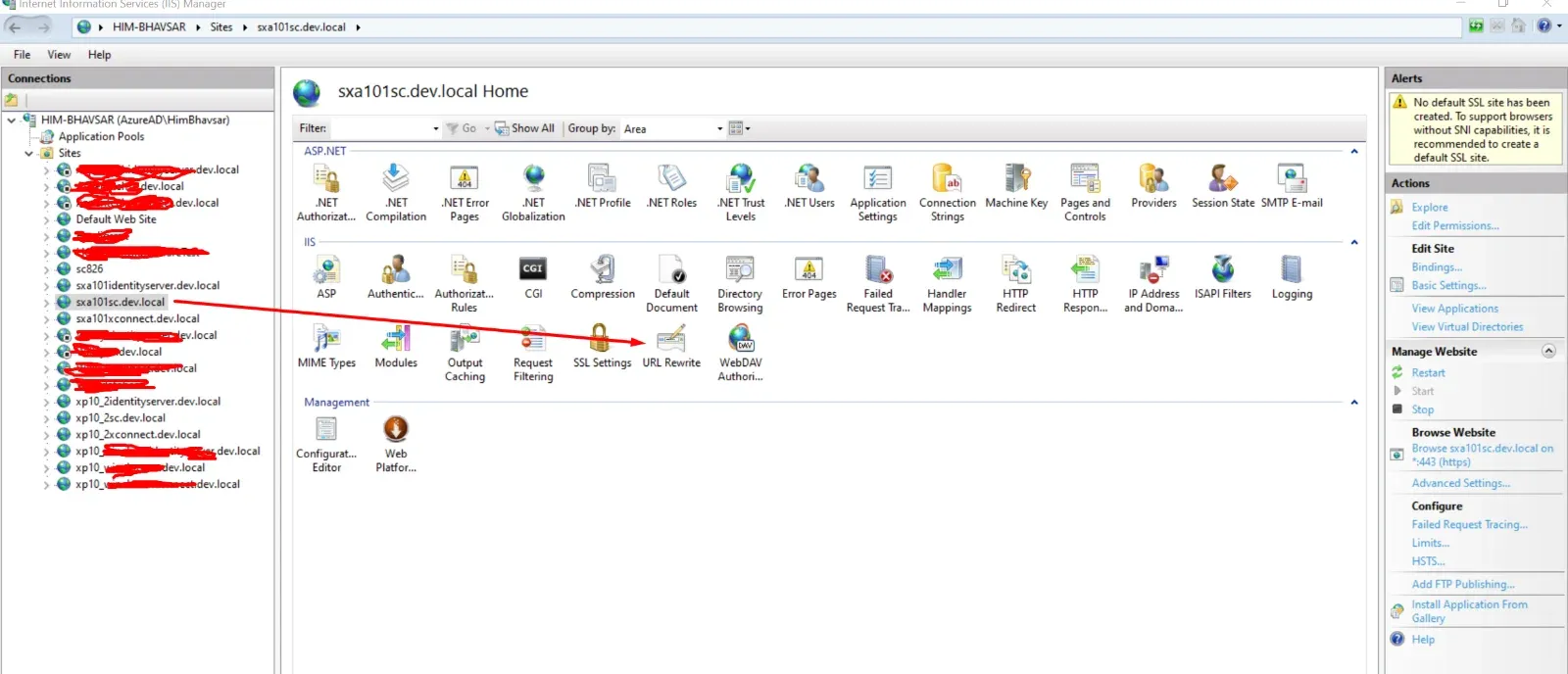This screenshot has height=674, width=1568.
Task: Open the IP Address and Domain Restrictions feature
Action: pos(1153,283)
